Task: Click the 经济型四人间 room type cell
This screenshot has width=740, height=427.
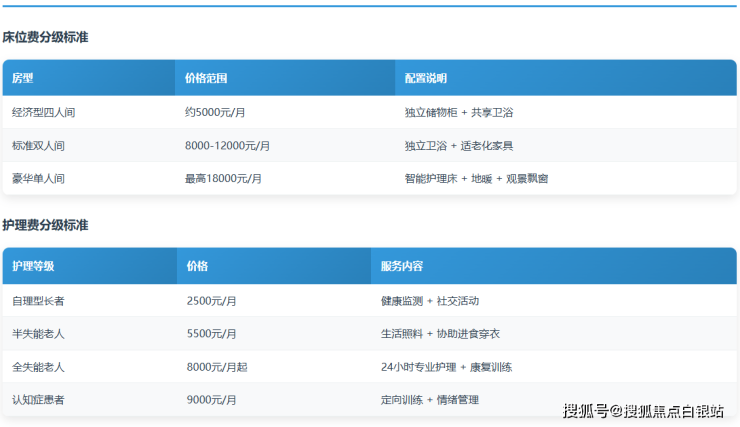Action: click(x=43, y=112)
